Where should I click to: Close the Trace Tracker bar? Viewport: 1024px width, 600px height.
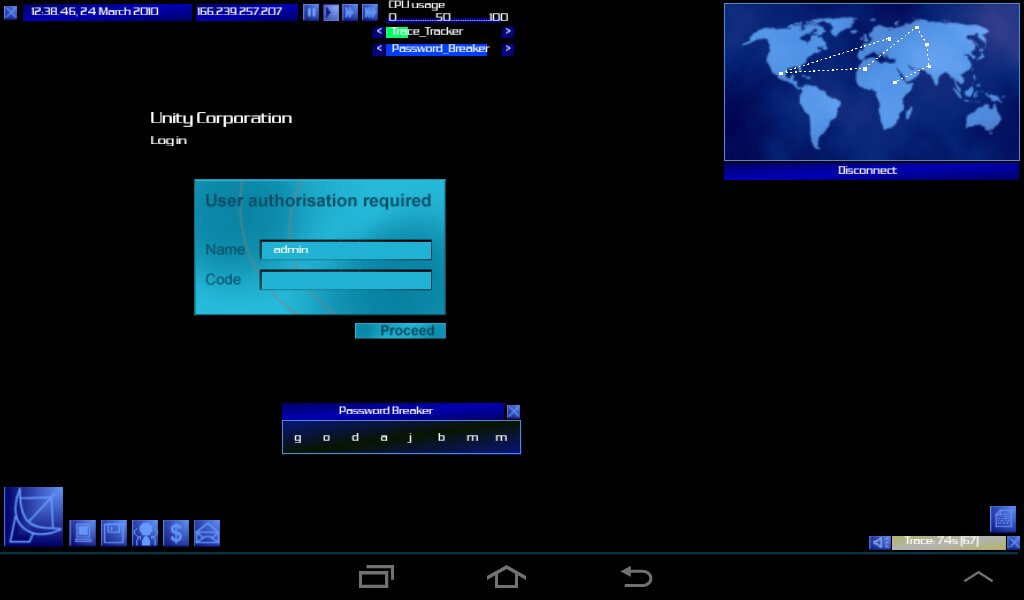tap(1014, 543)
